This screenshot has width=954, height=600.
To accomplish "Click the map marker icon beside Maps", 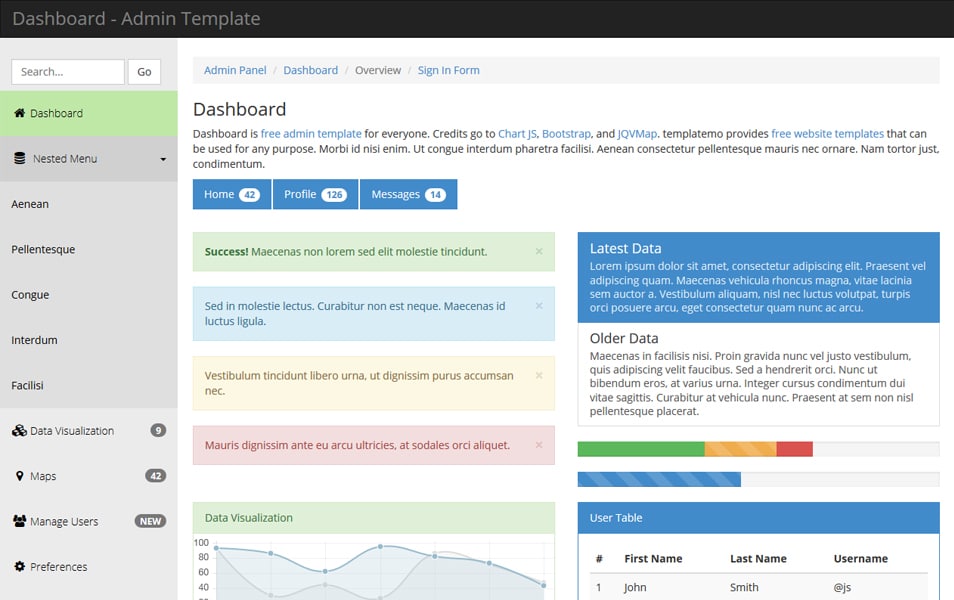I will tap(19, 476).
